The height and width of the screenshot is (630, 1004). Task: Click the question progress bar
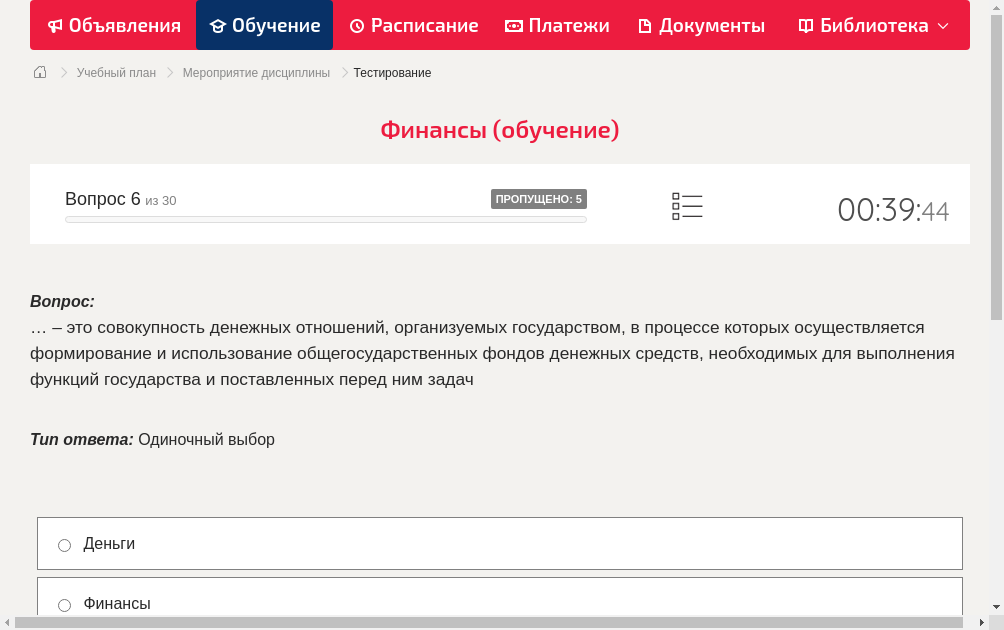[325, 219]
